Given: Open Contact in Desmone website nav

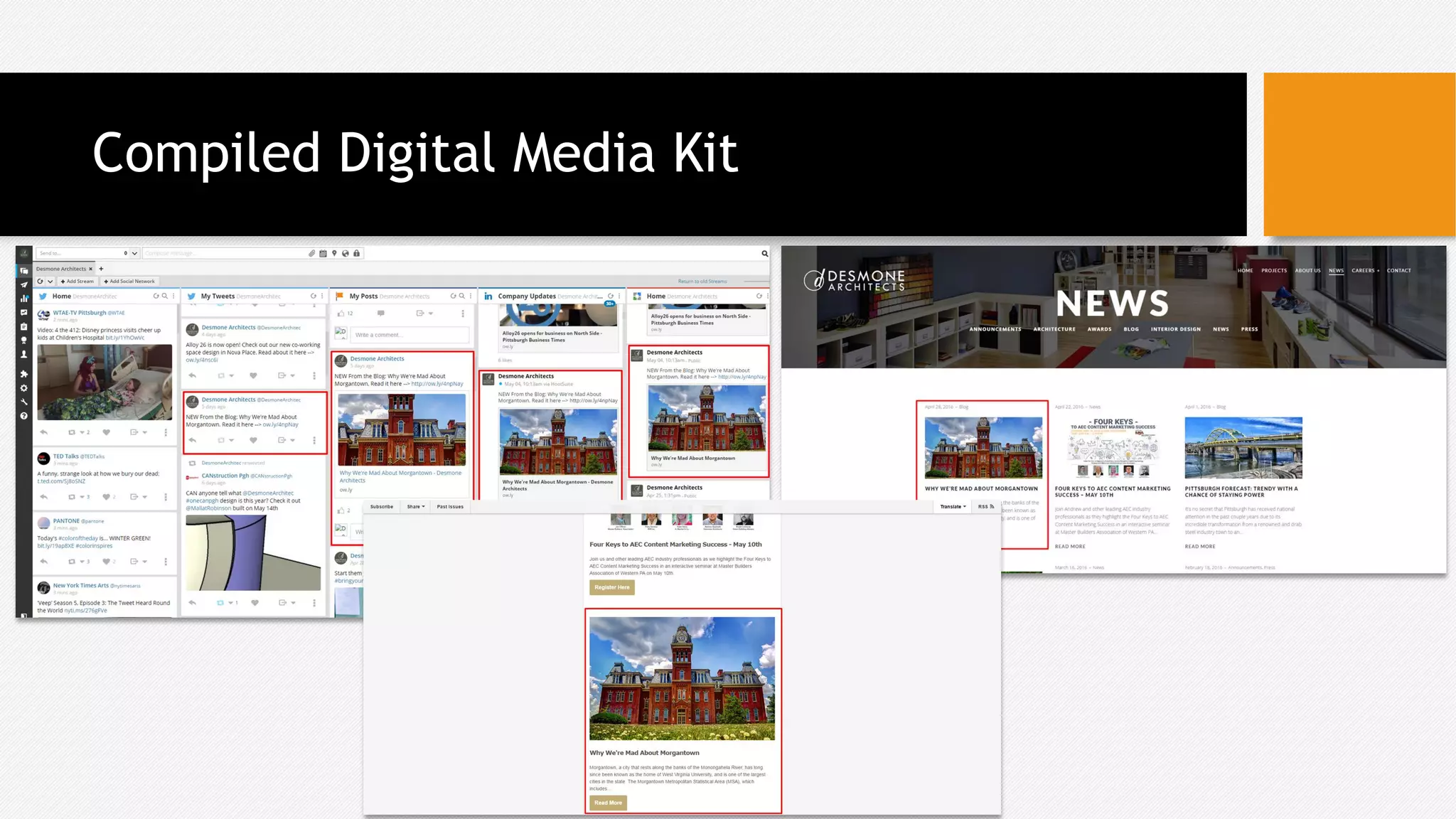Looking at the screenshot, I should point(1398,271).
